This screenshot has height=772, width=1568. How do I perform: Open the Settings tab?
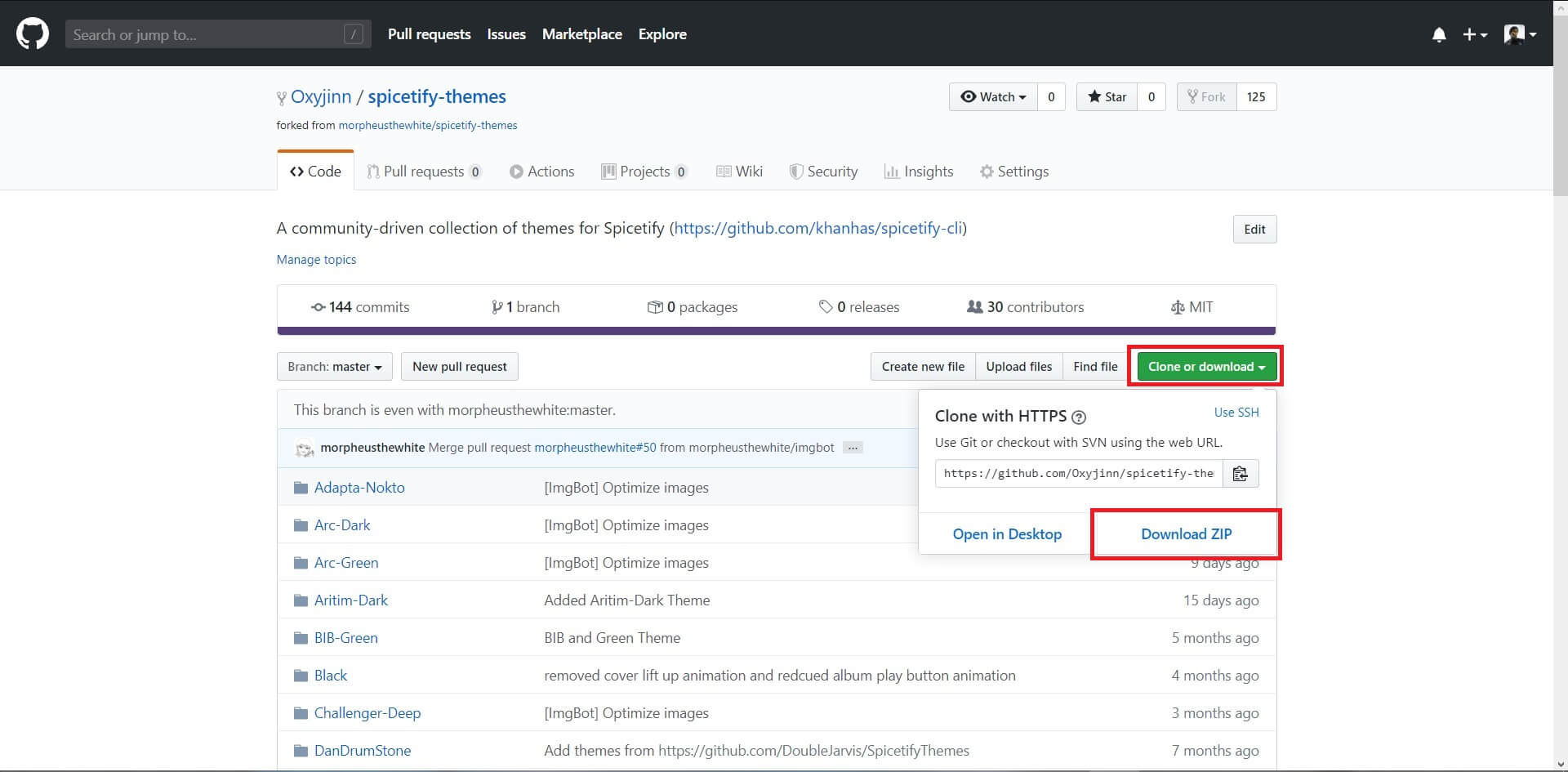pyautogui.click(x=1013, y=172)
